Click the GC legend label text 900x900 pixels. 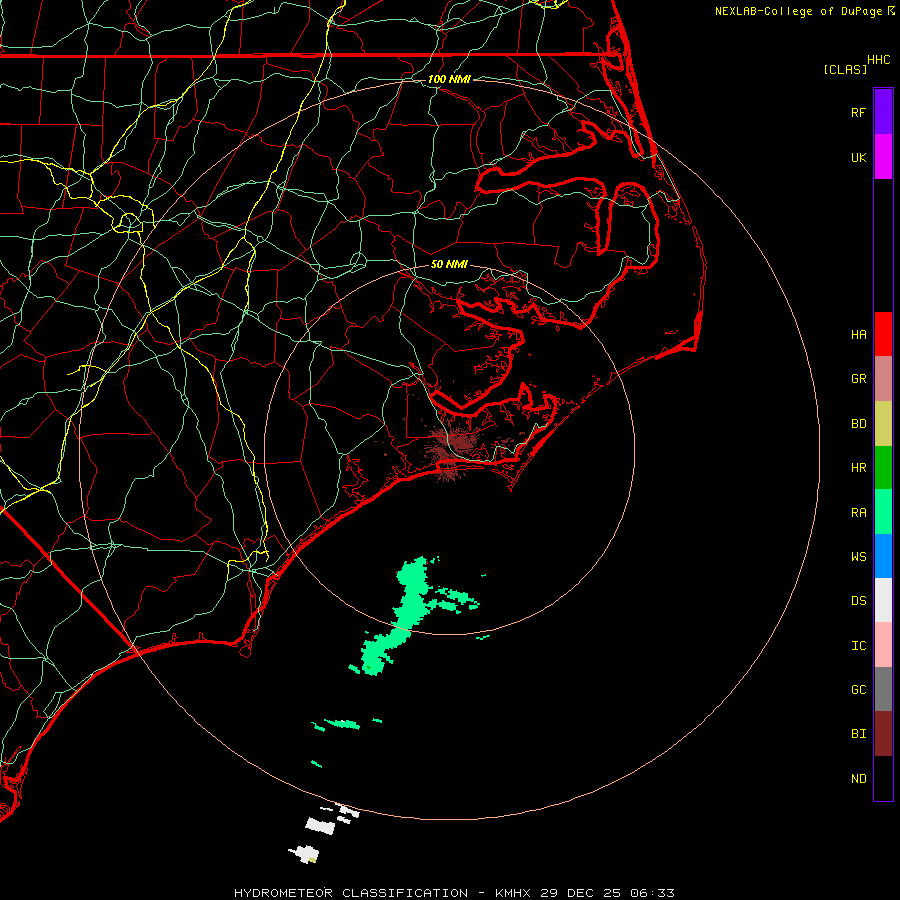[x=858, y=690]
